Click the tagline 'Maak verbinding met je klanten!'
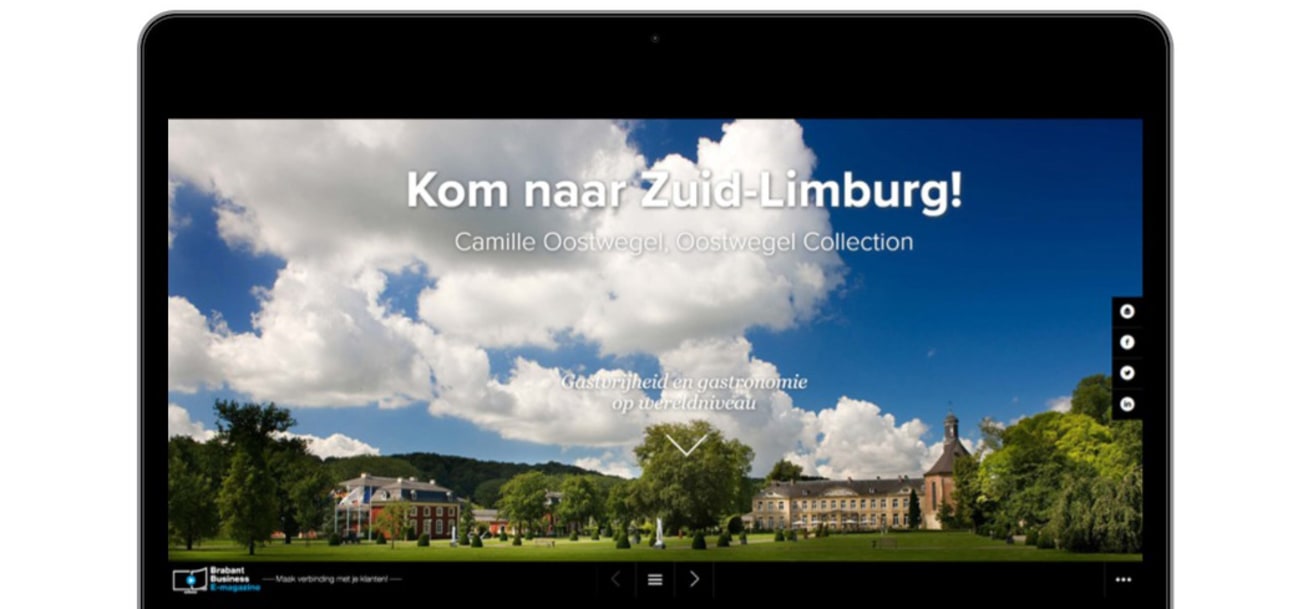 click(x=331, y=579)
